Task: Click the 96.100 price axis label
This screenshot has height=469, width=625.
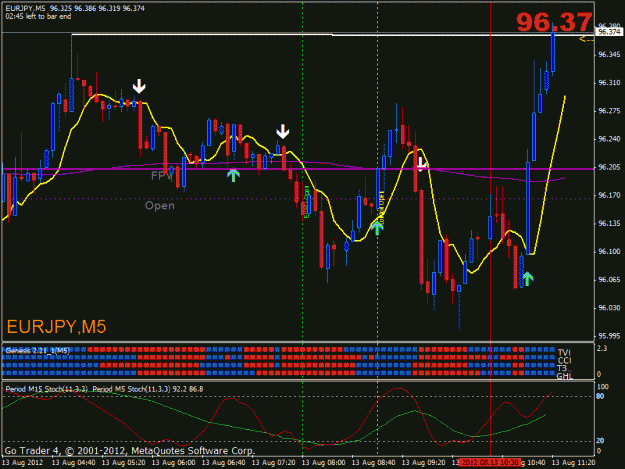Action: (x=609, y=252)
